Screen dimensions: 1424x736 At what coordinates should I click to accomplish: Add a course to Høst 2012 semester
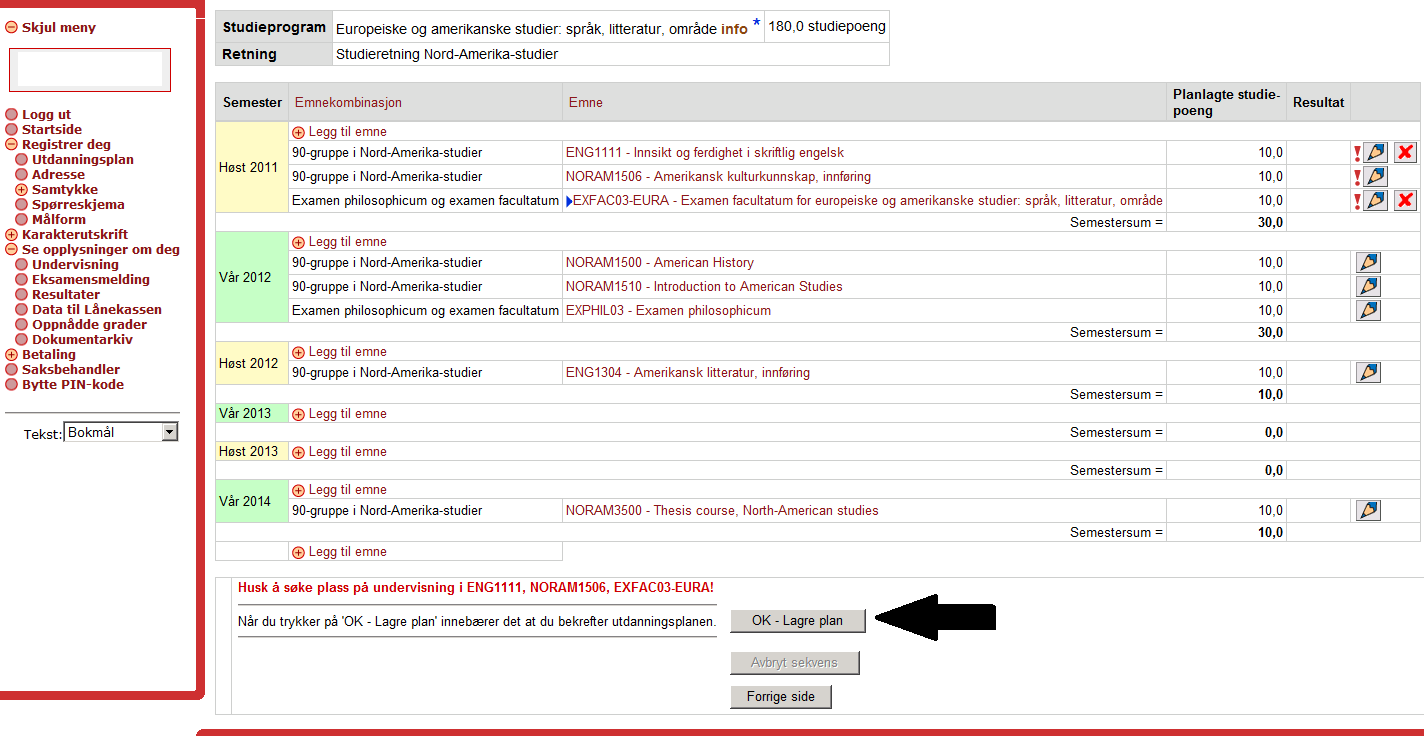click(339, 352)
